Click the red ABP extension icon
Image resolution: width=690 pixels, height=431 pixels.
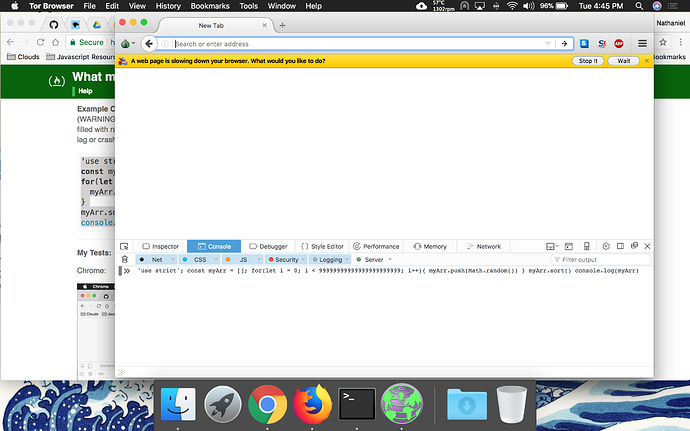[x=619, y=43]
